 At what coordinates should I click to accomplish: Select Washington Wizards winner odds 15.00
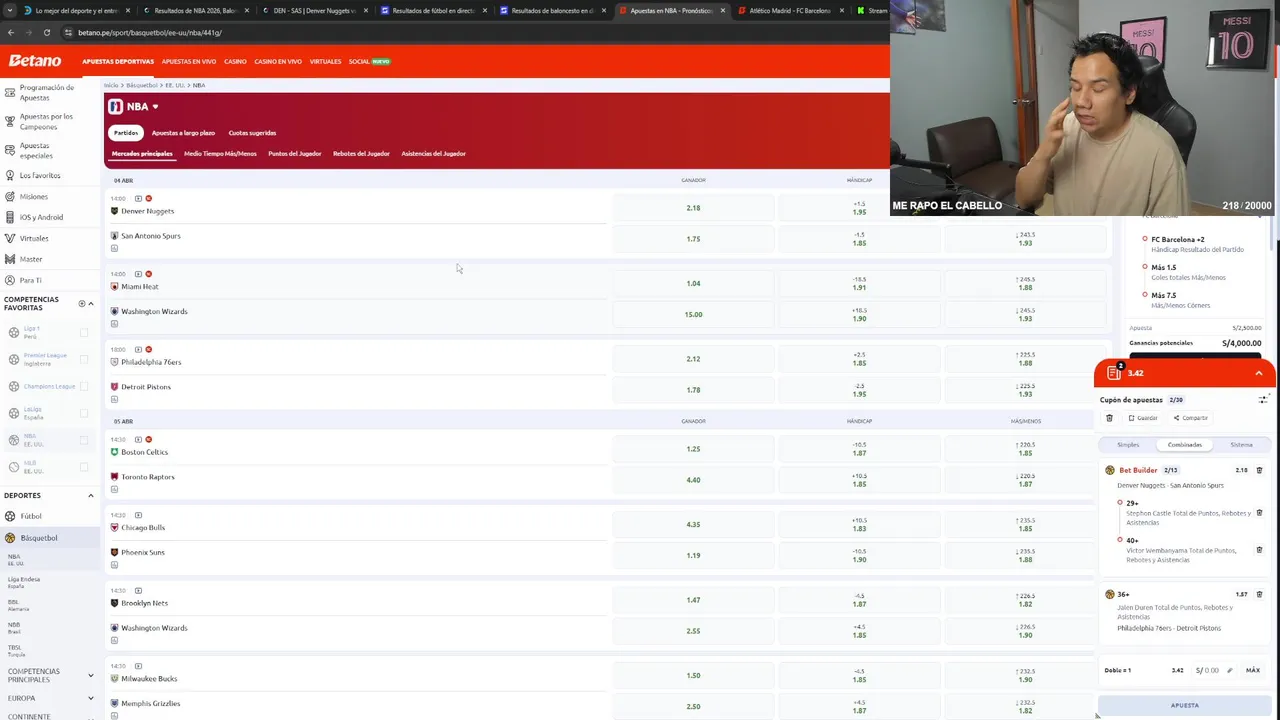(x=693, y=314)
